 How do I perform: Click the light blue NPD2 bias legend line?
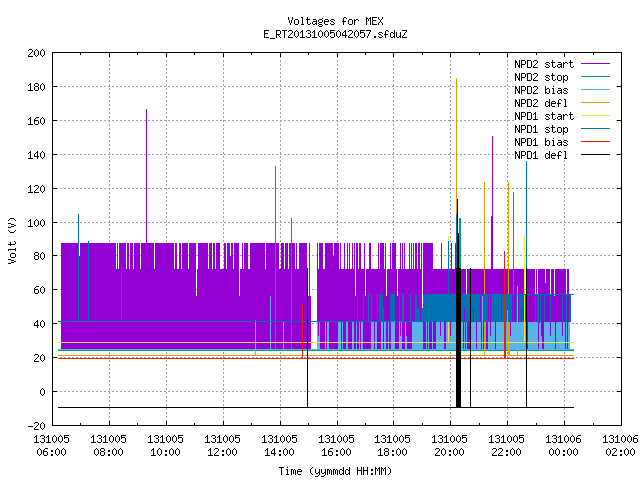tap(595, 90)
